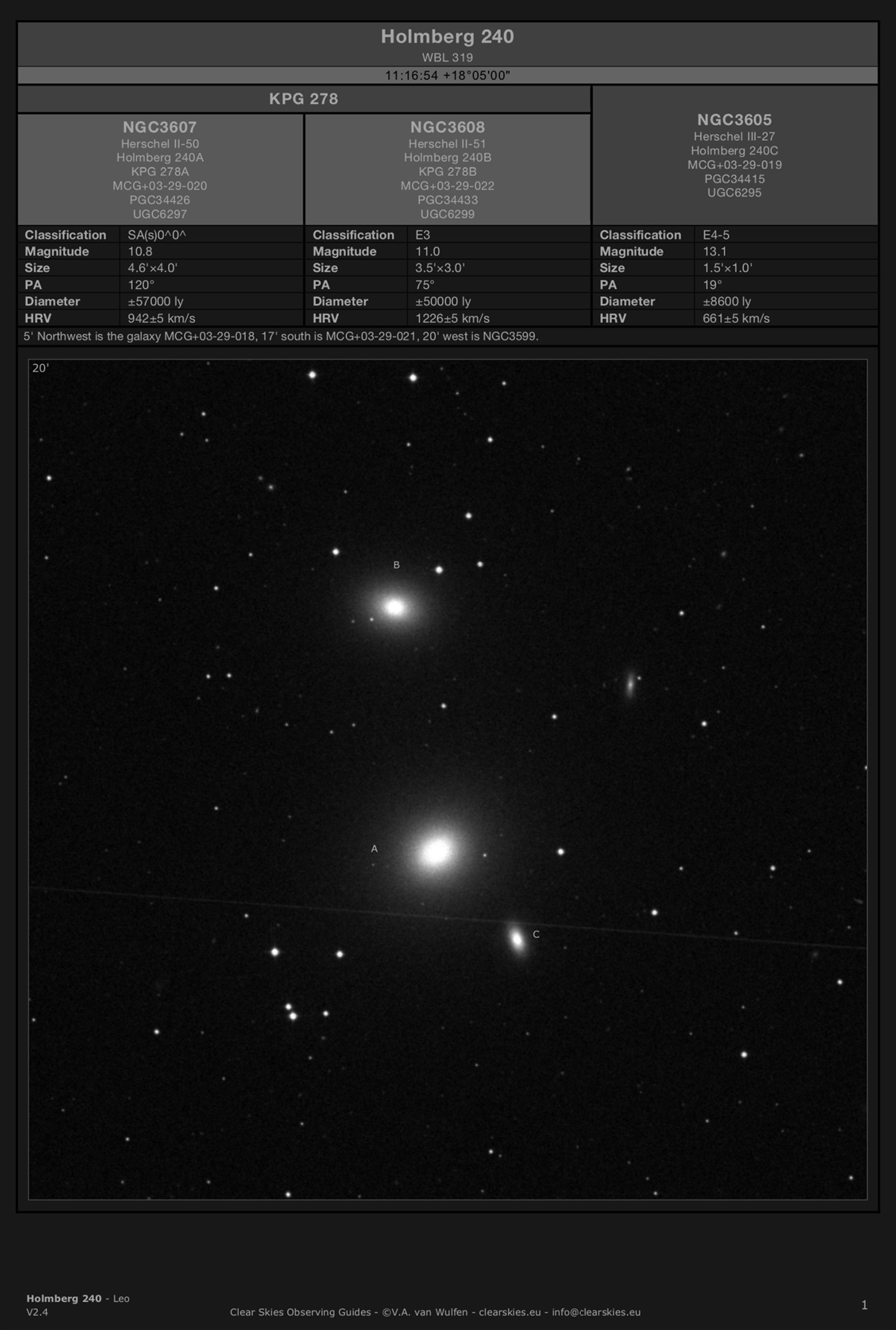The image size is (896, 1330).
Task: Click the KPG 278A designation
Action: pyautogui.click(x=160, y=172)
